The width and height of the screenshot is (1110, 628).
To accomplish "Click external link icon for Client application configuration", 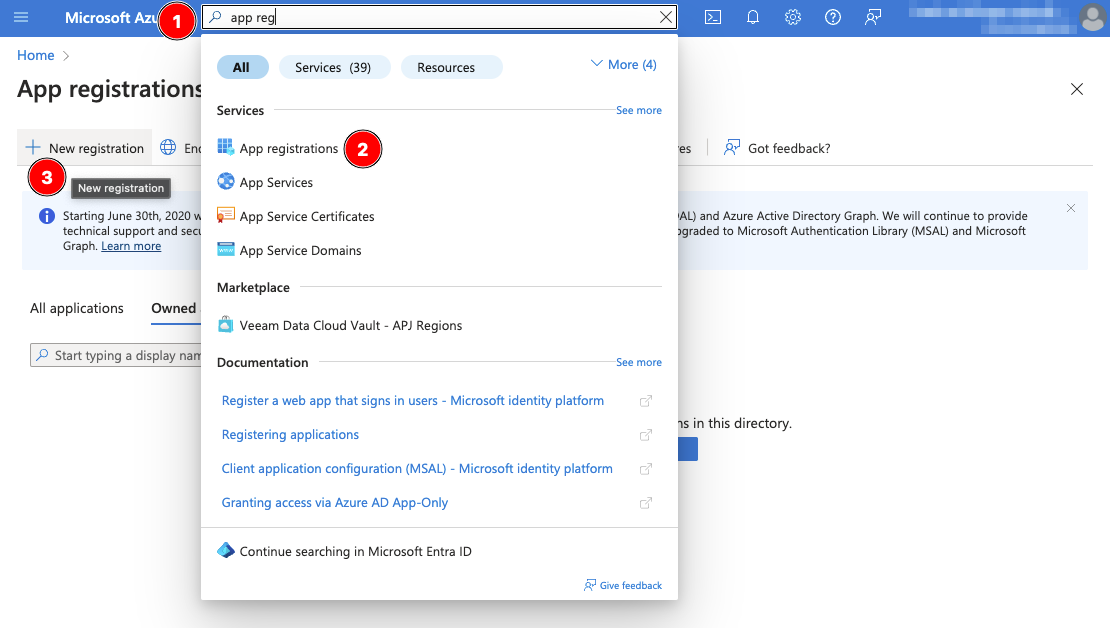I will pyautogui.click(x=646, y=469).
